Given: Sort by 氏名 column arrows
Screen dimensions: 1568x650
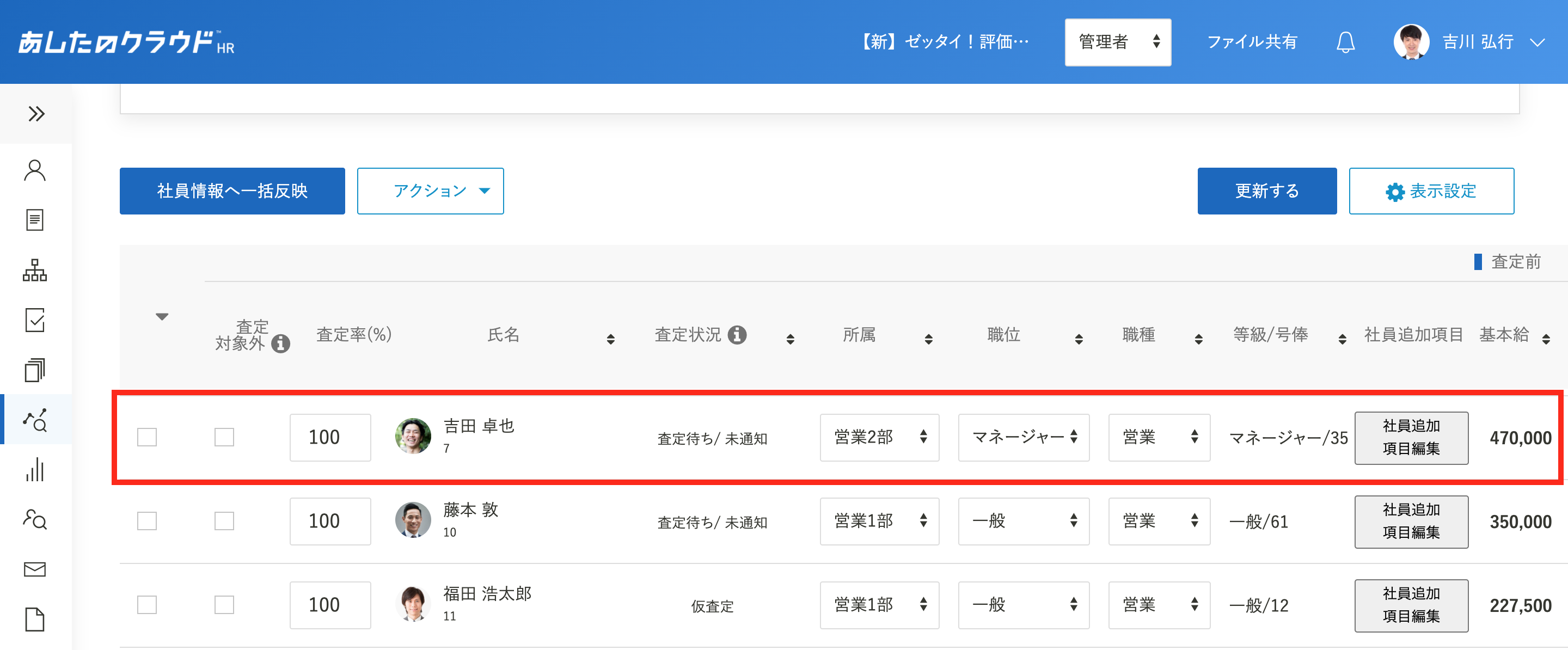Looking at the screenshot, I should point(610,339).
